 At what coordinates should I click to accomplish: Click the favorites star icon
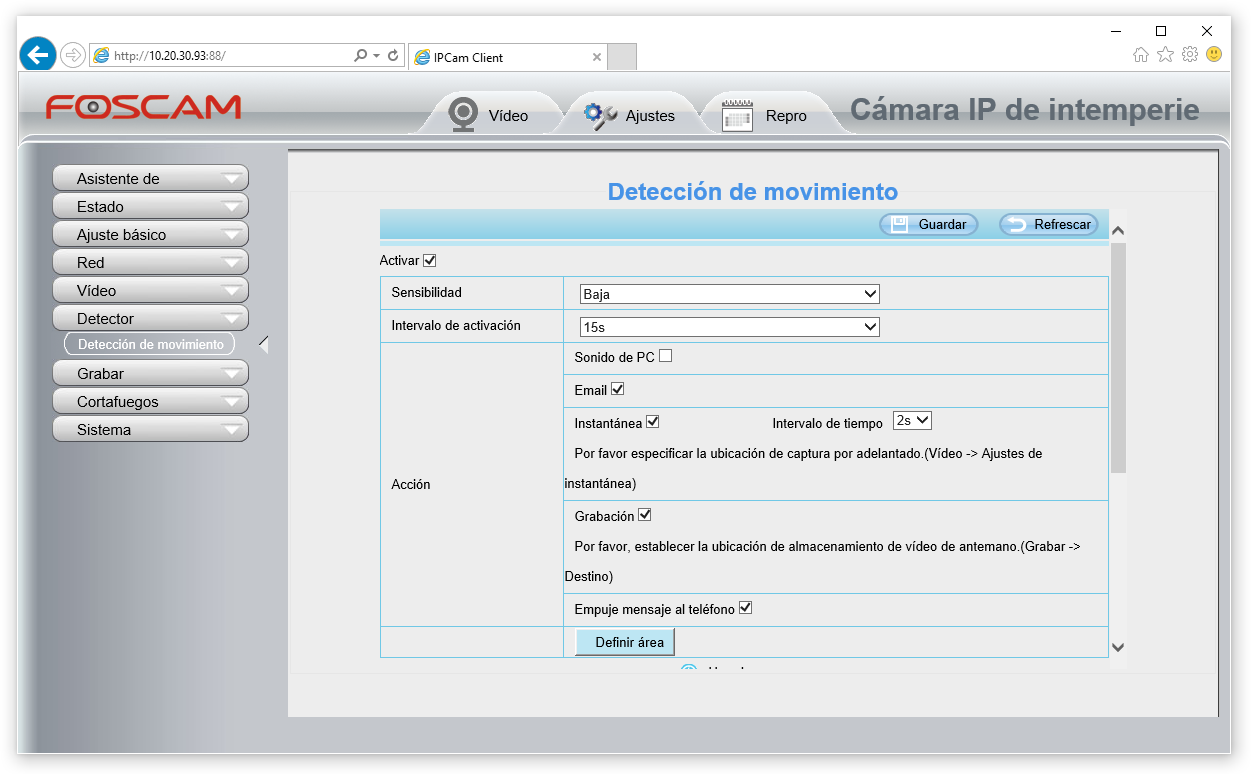pos(1165,55)
